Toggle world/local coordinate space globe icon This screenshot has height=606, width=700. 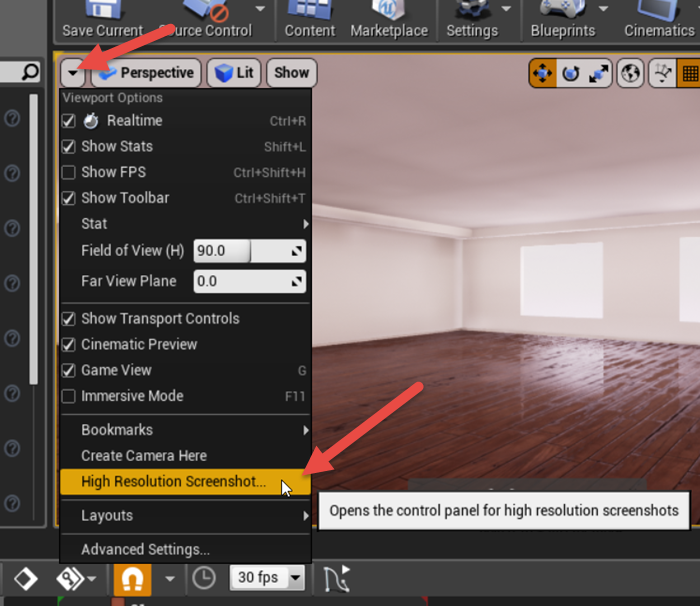pos(630,73)
